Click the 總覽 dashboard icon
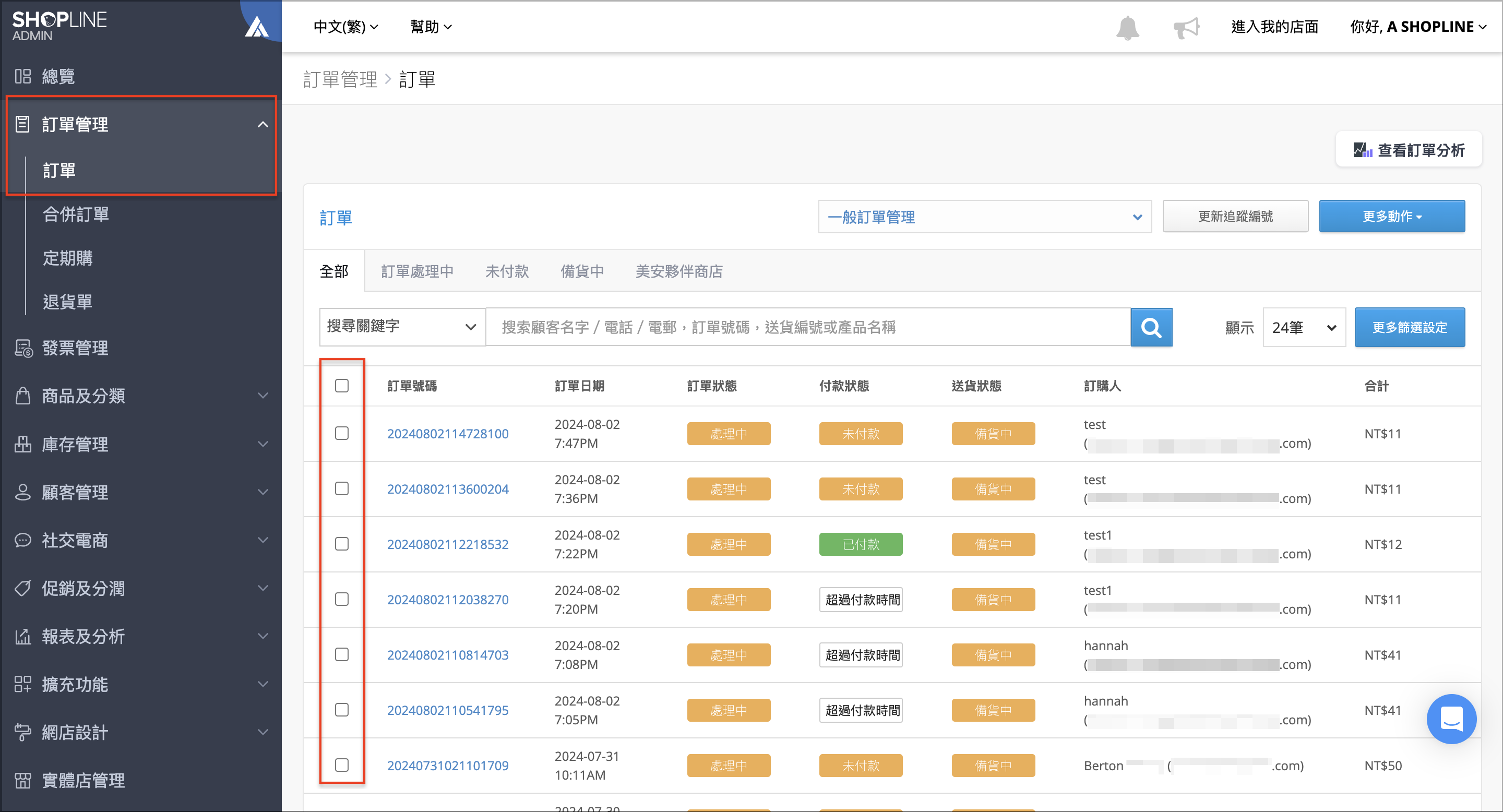Viewport: 1503px width, 812px height. coord(23,76)
